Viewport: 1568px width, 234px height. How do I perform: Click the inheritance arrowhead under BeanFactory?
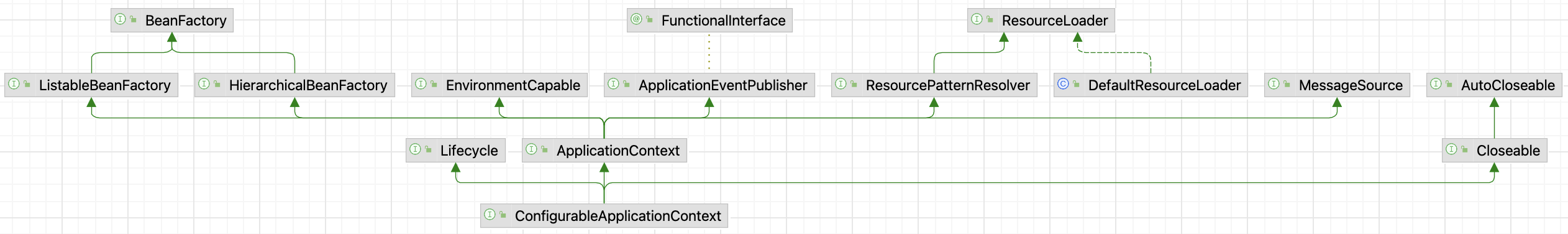coord(172,37)
